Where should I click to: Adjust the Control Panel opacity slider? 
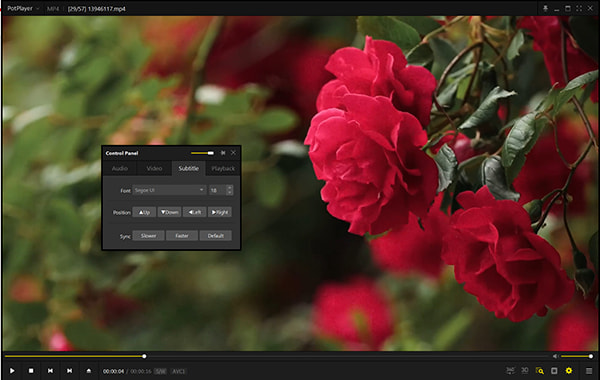[x=202, y=153]
